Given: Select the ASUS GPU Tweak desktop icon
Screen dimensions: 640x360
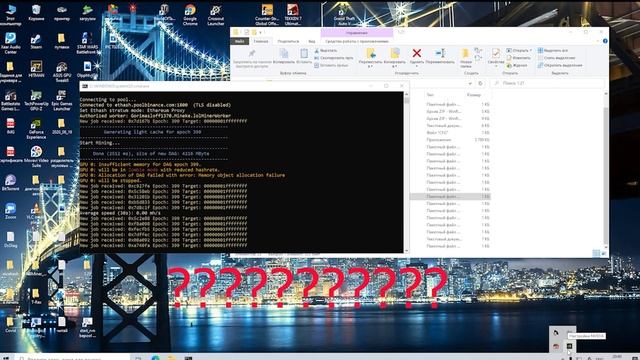Looking at the screenshot, I should (x=62, y=71).
